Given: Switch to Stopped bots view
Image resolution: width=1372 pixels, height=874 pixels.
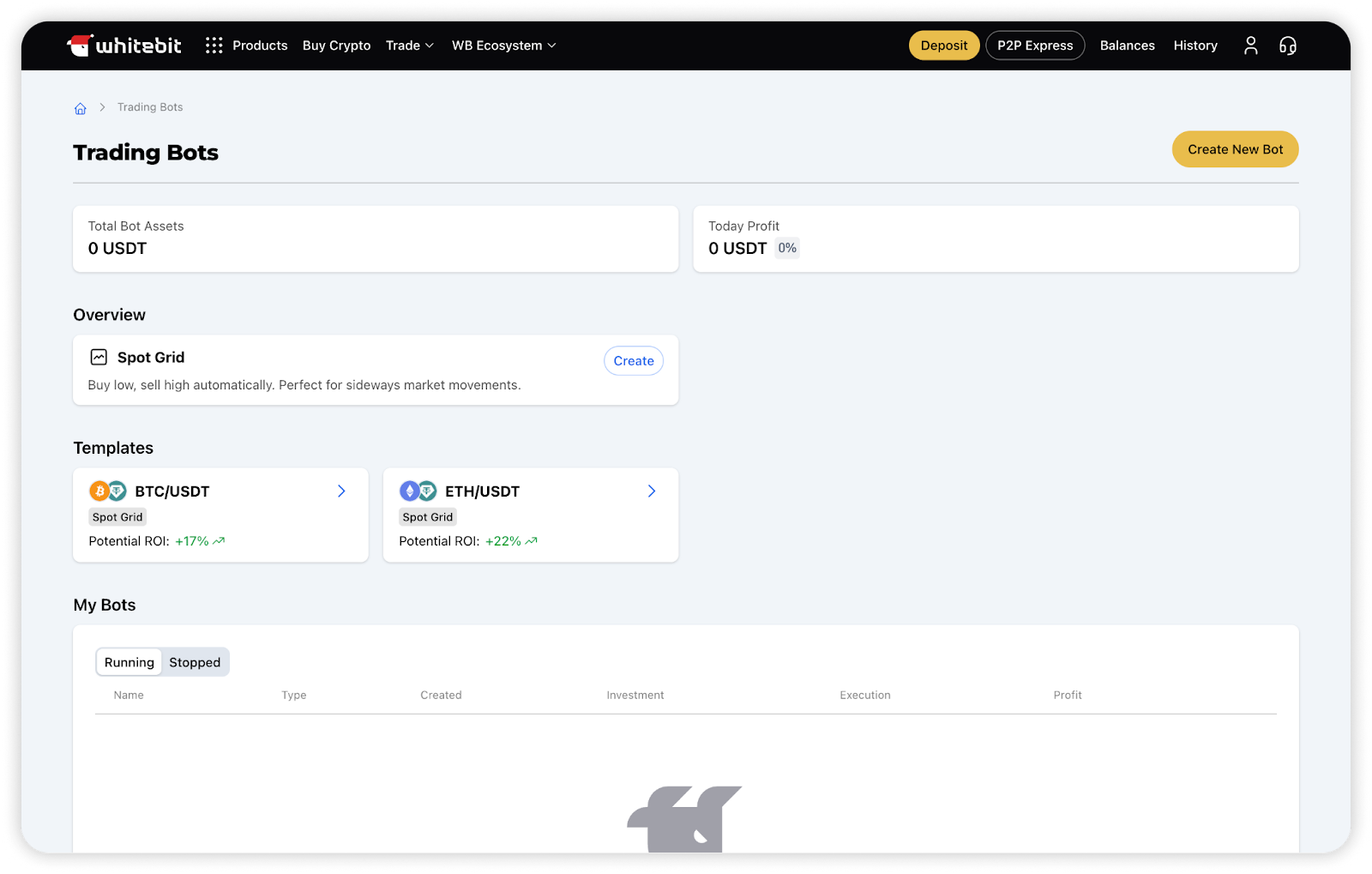Looking at the screenshot, I should 195,662.
